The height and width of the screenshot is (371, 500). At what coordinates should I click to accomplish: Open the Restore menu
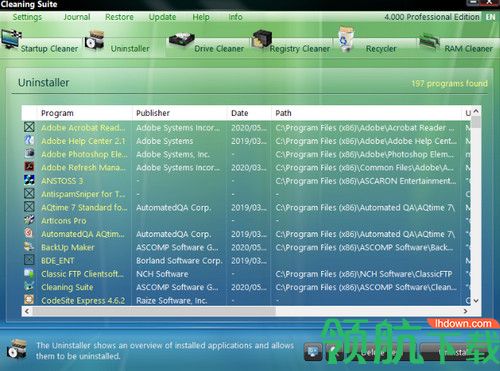tap(119, 17)
